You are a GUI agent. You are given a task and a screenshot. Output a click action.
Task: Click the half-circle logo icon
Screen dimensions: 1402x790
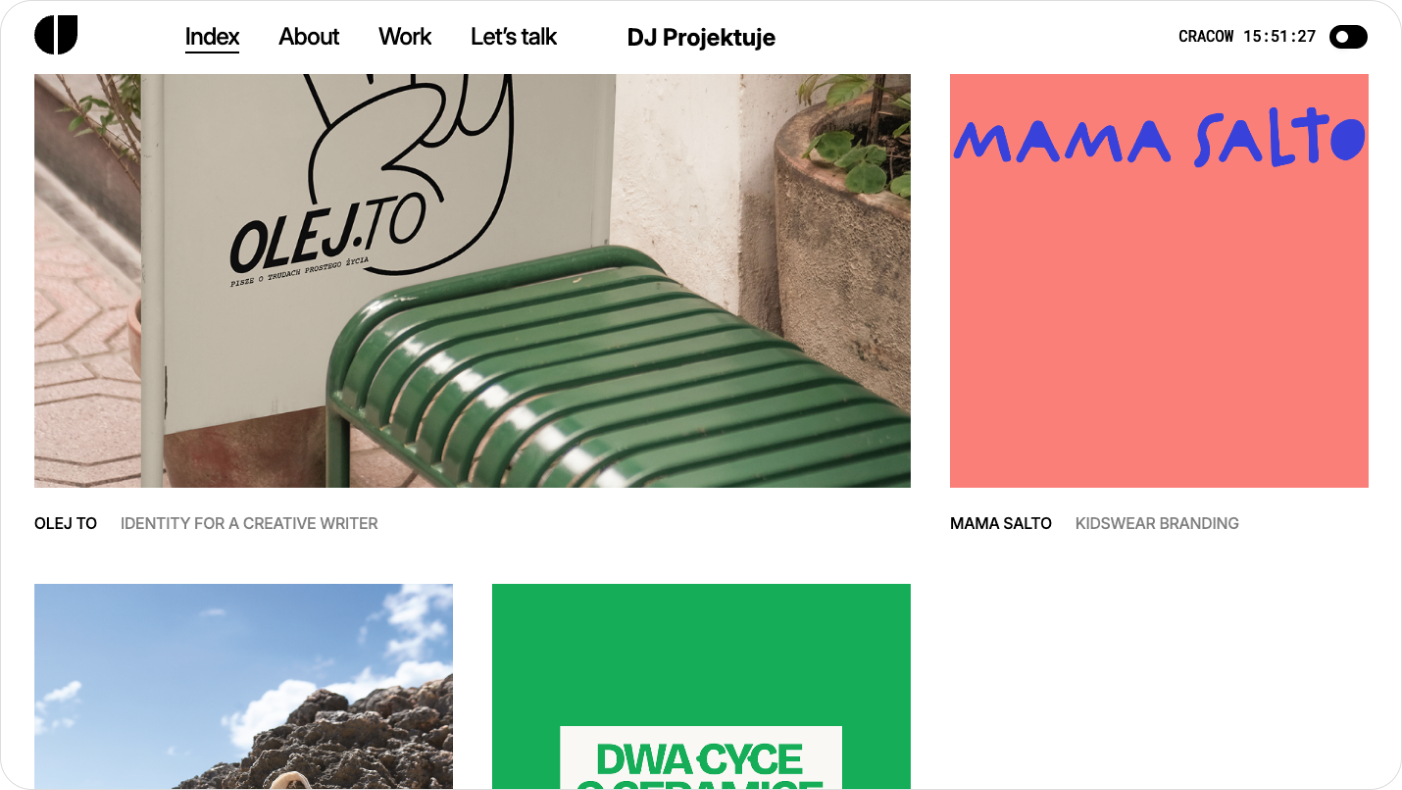(56, 35)
